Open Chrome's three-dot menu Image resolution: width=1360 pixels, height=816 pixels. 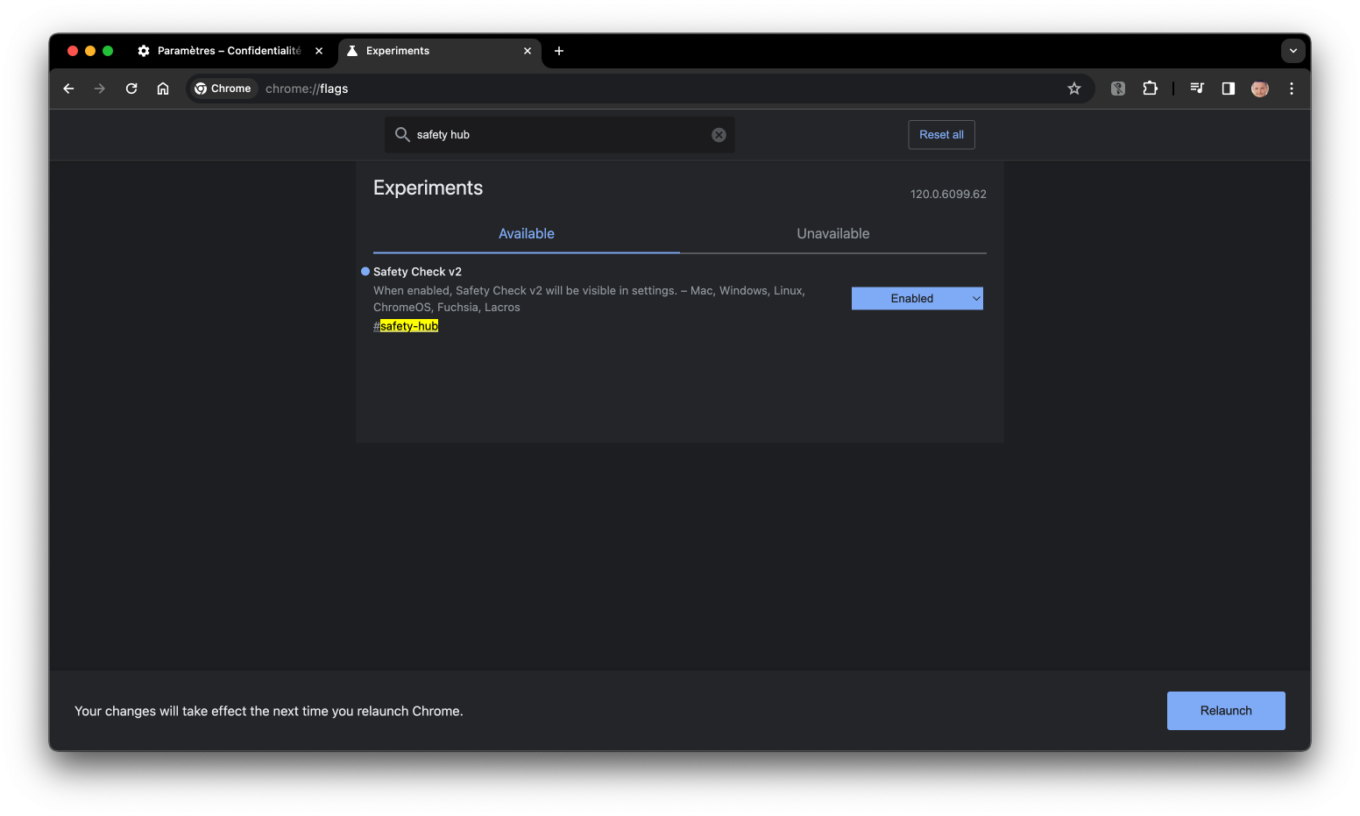coord(1291,89)
